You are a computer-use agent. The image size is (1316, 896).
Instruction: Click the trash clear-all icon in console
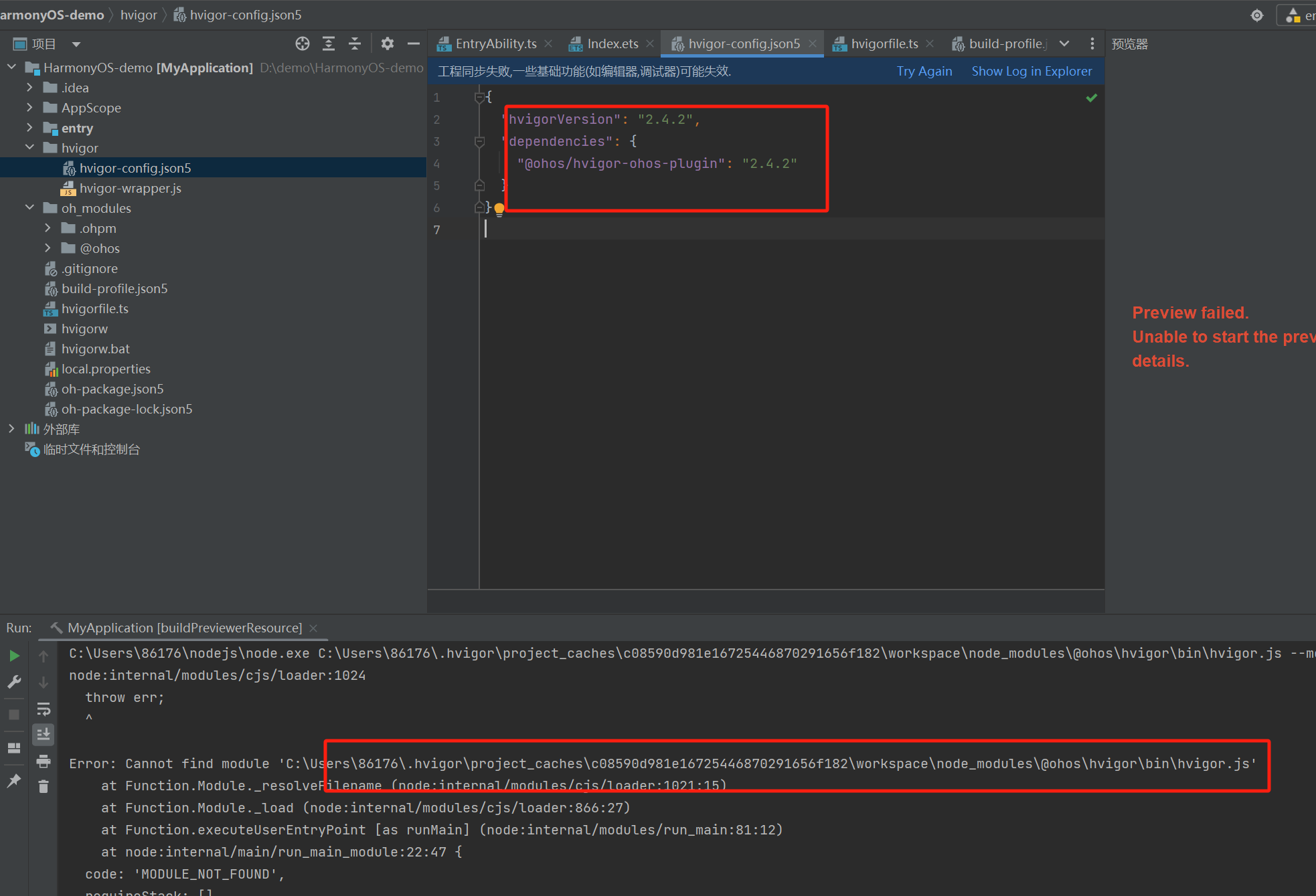pos(44,787)
